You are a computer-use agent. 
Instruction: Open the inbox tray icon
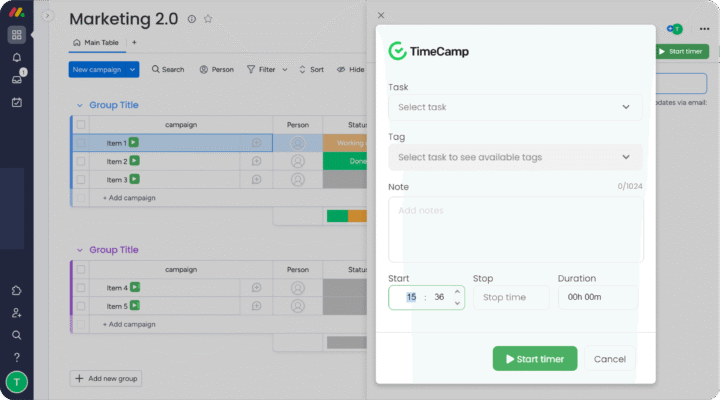(x=17, y=79)
